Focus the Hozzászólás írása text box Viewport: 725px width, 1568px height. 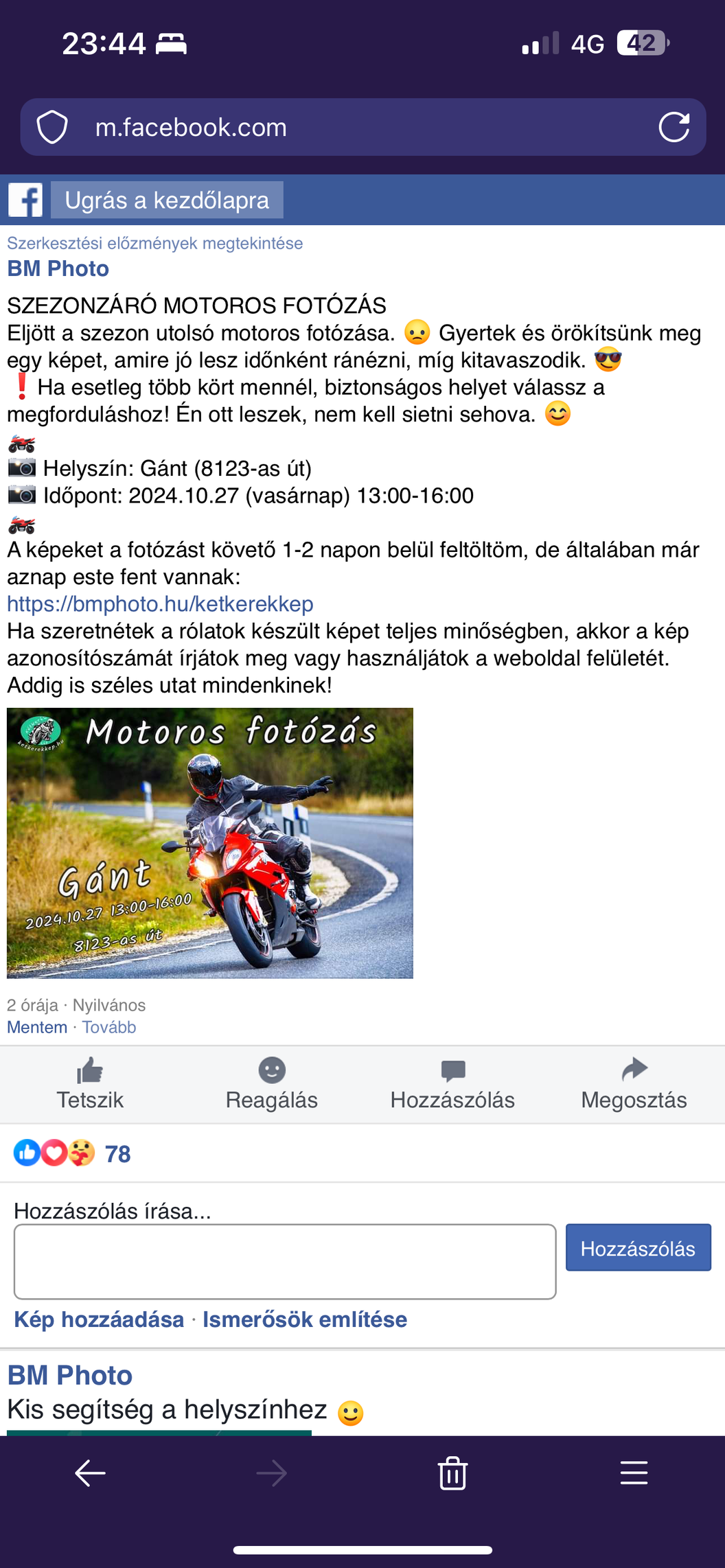tap(285, 1262)
